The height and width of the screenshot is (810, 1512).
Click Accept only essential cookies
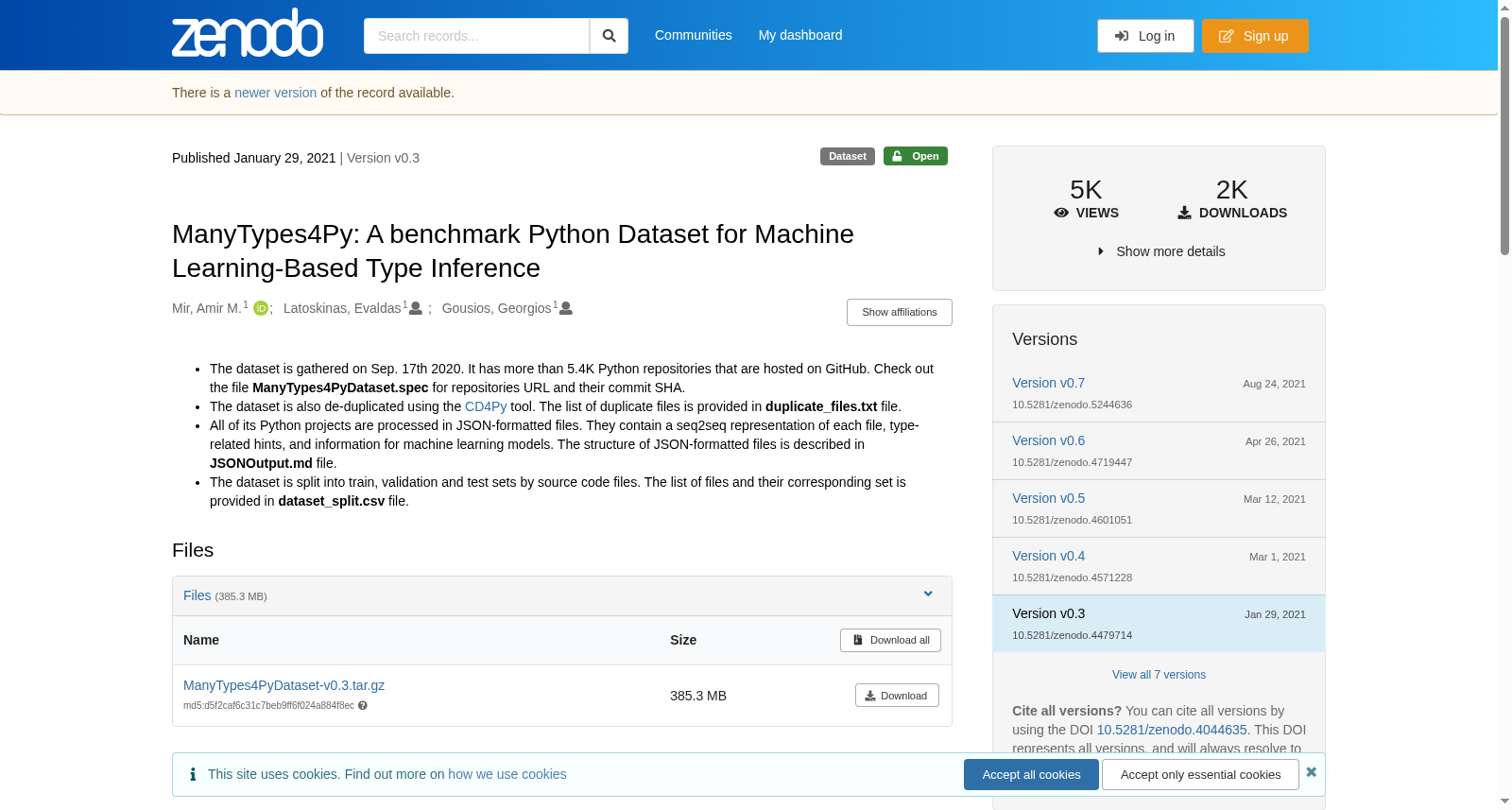[1200, 774]
